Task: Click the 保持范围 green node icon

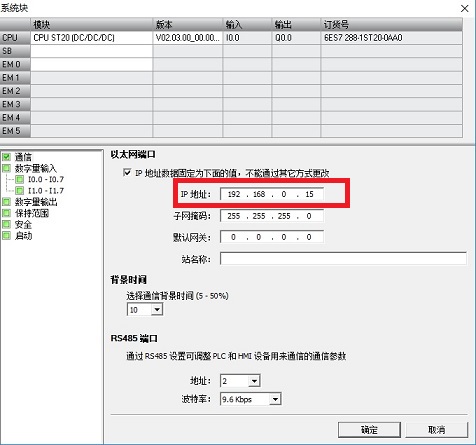Action: (x=6, y=213)
